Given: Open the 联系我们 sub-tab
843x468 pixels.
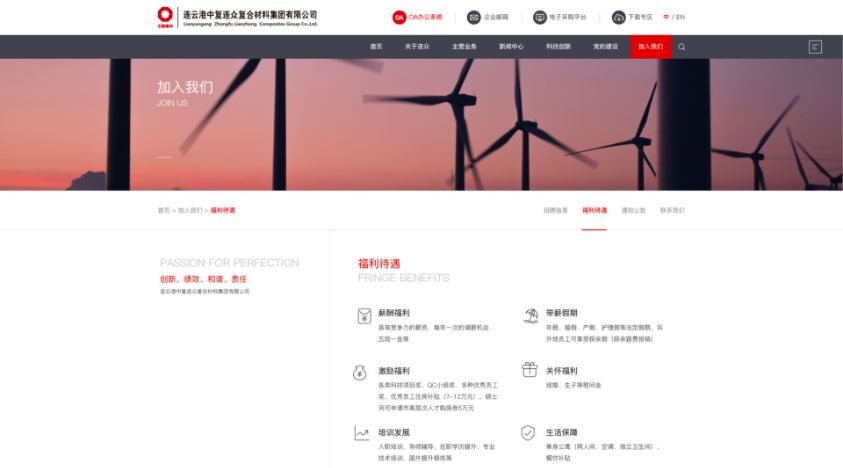Looking at the screenshot, I should [672, 210].
